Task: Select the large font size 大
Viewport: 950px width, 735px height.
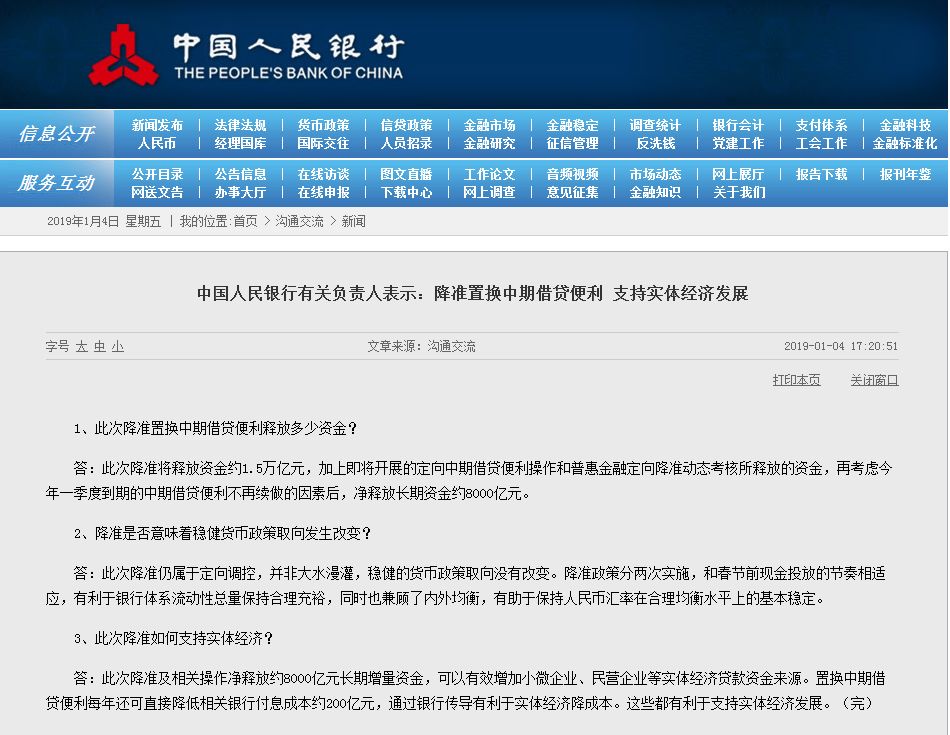Action: click(81, 346)
